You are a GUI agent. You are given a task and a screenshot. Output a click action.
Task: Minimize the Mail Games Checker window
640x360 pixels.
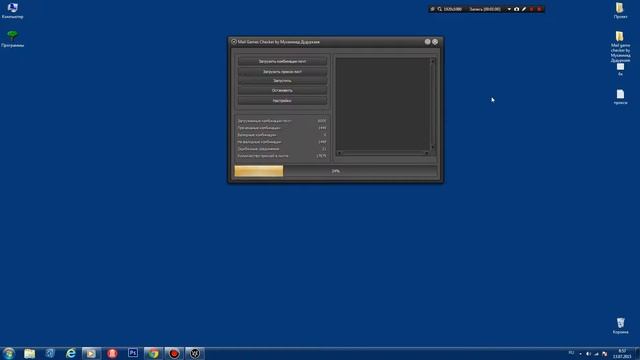[427, 42]
